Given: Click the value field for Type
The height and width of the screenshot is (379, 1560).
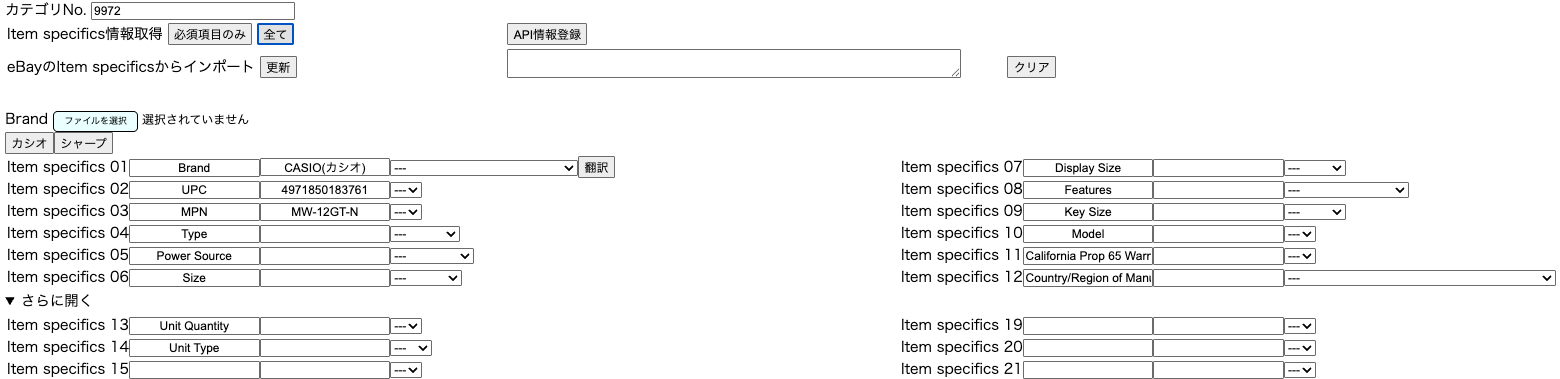Looking at the screenshot, I should tap(325, 234).
